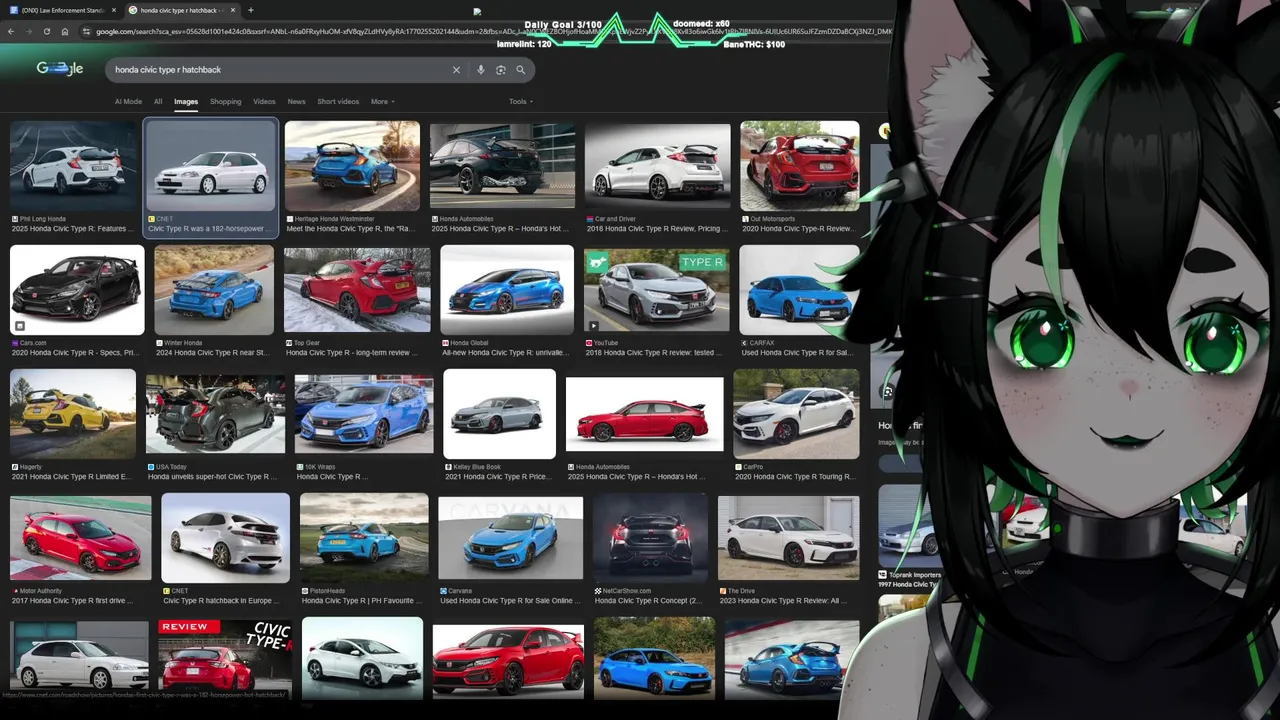Click 'Used Honda Civic Type R for Sale Online' link
Viewport: 1280px width, 720px height.
pyautogui.click(x=509, y=600)
